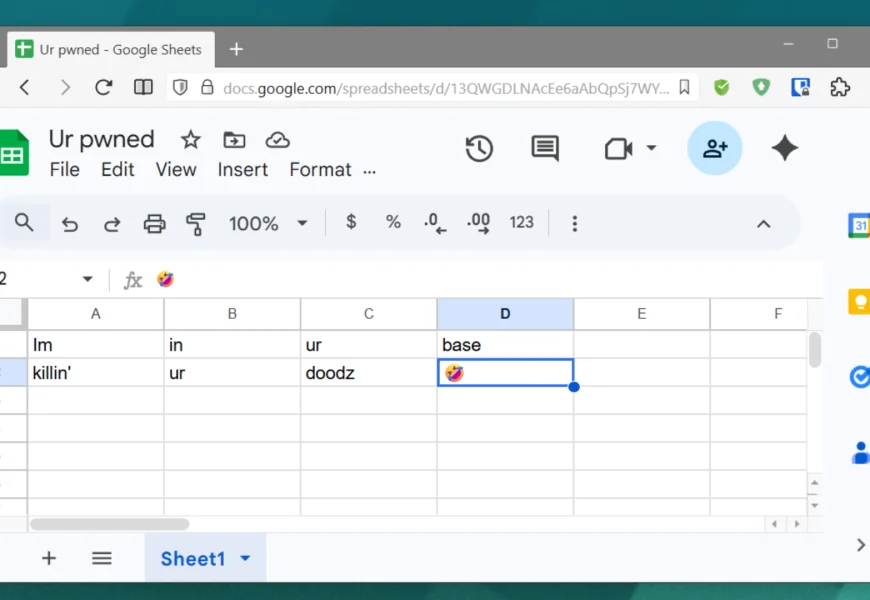Select column E header
Screen dimensions: 870x600
pos(641,314)
